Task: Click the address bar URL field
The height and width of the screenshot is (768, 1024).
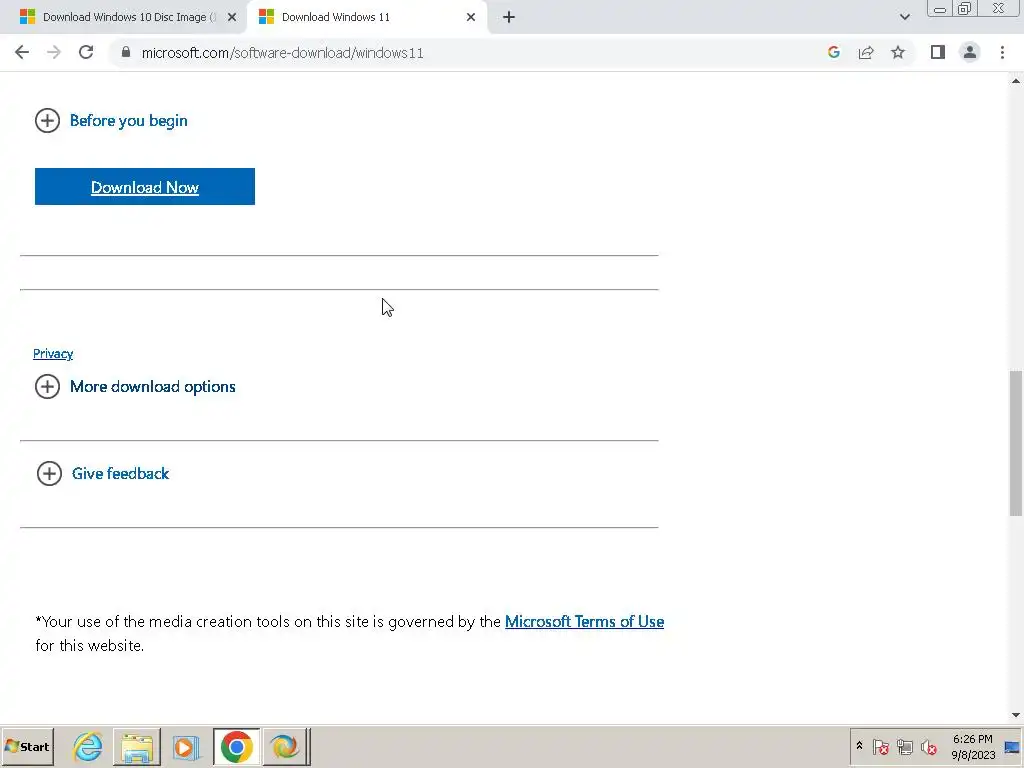Action: pos(282,53)
